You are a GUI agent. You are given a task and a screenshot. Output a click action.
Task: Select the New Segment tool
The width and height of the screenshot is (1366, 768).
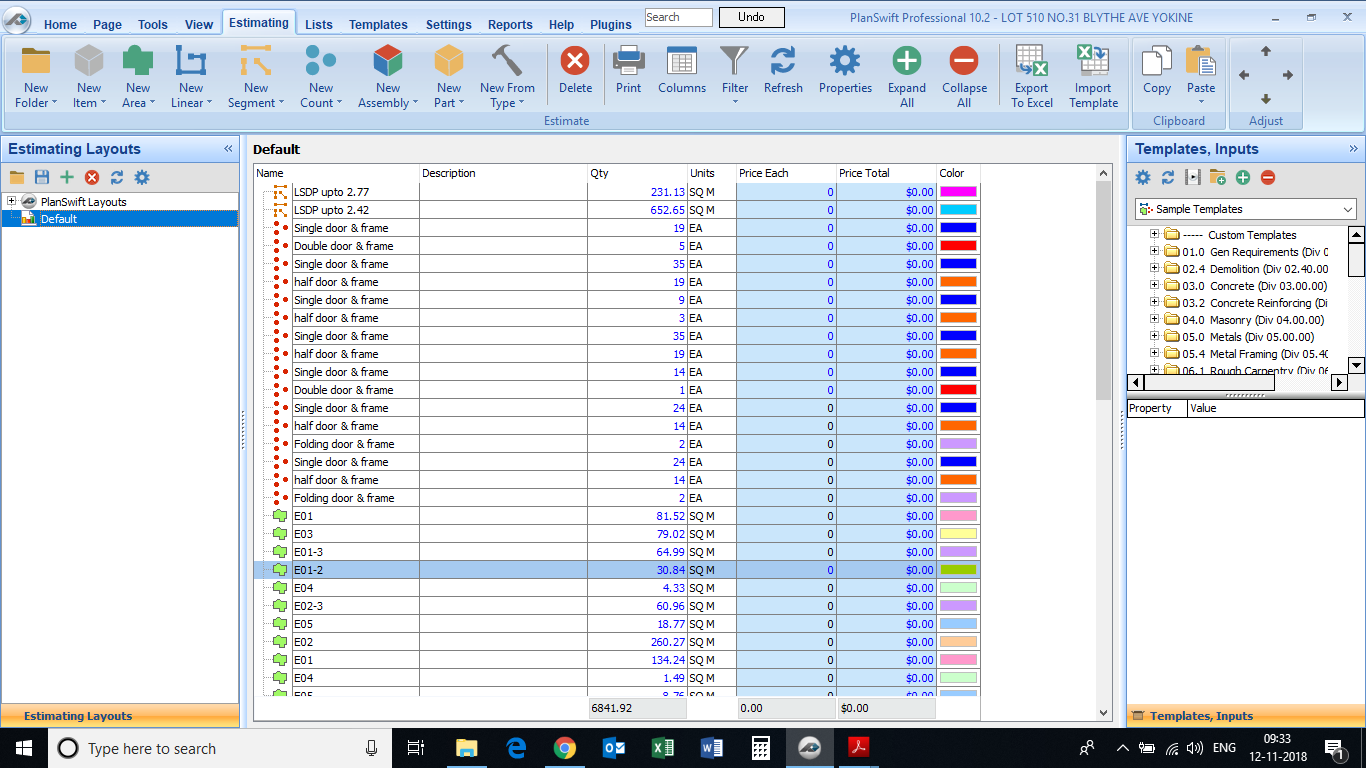tap(256, 62)
